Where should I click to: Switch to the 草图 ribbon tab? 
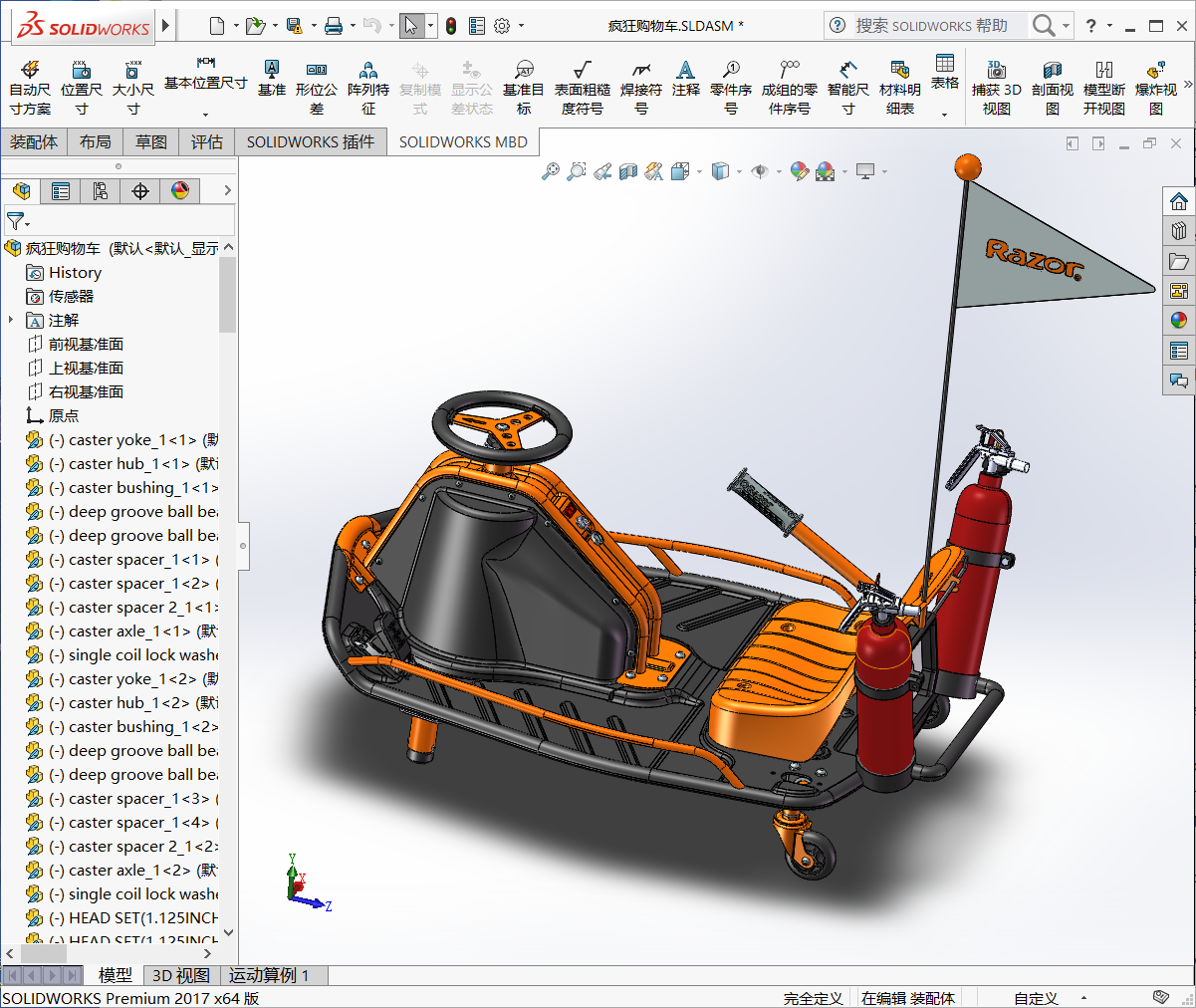[x=151, y=142]
